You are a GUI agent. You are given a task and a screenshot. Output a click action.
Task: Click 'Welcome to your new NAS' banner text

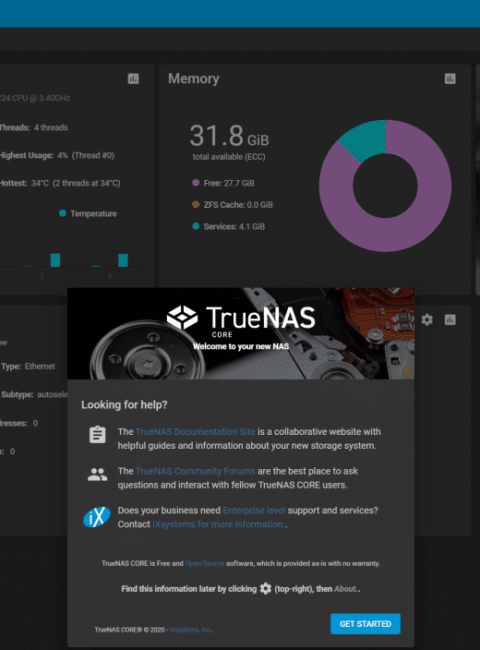241,346
